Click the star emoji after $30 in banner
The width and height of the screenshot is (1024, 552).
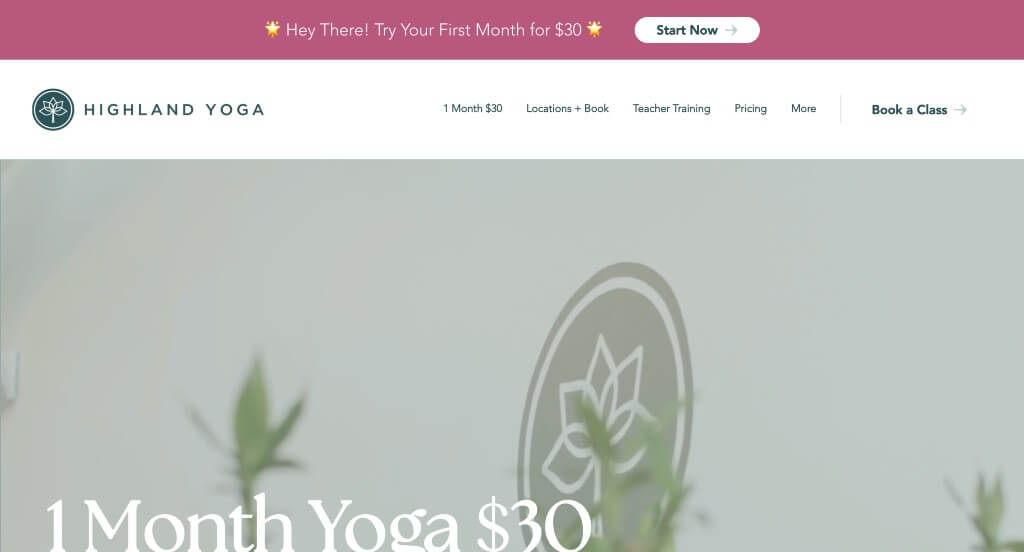[x=594, y=29]
